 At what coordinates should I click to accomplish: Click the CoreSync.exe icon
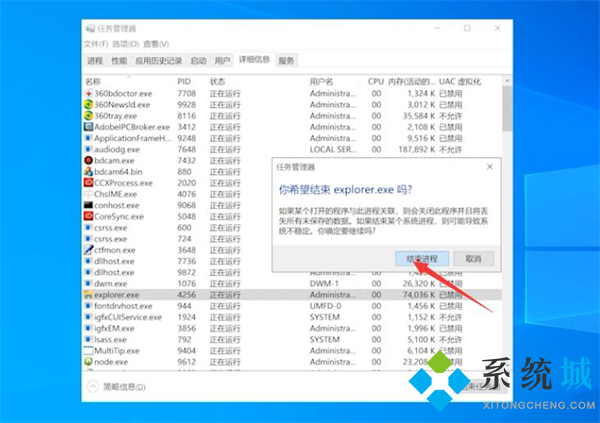[88, 216]
